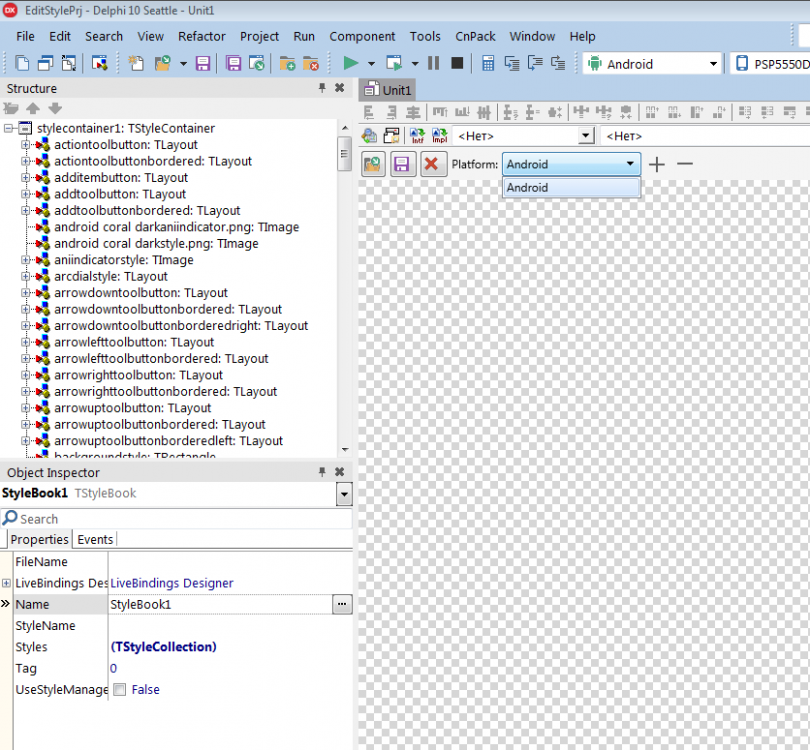Expand the actiontoolbutton tree node
The image size is (810, 750).
tap(25, 145)
